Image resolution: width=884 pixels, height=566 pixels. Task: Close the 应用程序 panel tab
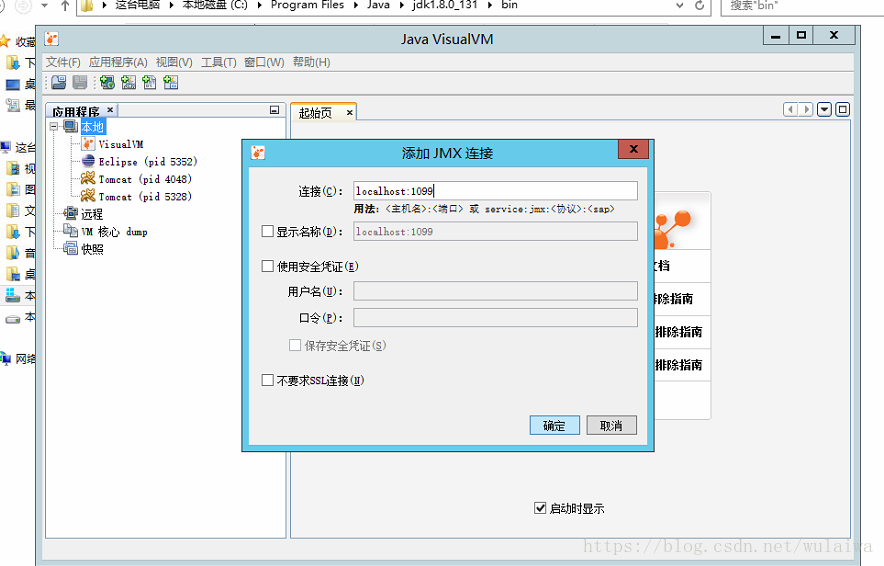coord(110,110)
